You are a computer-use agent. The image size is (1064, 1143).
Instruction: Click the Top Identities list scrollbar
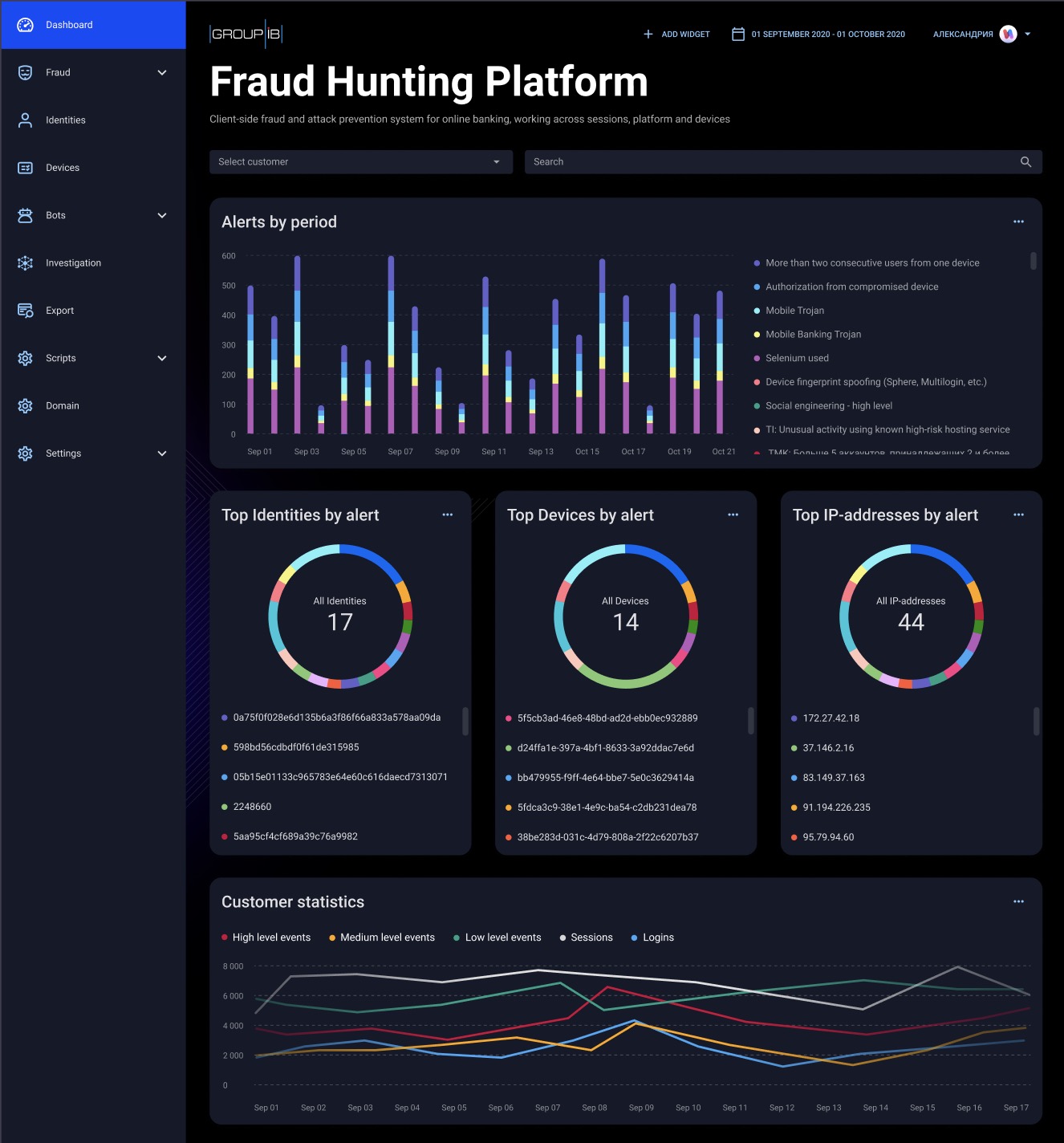click(x=465, y=721)
